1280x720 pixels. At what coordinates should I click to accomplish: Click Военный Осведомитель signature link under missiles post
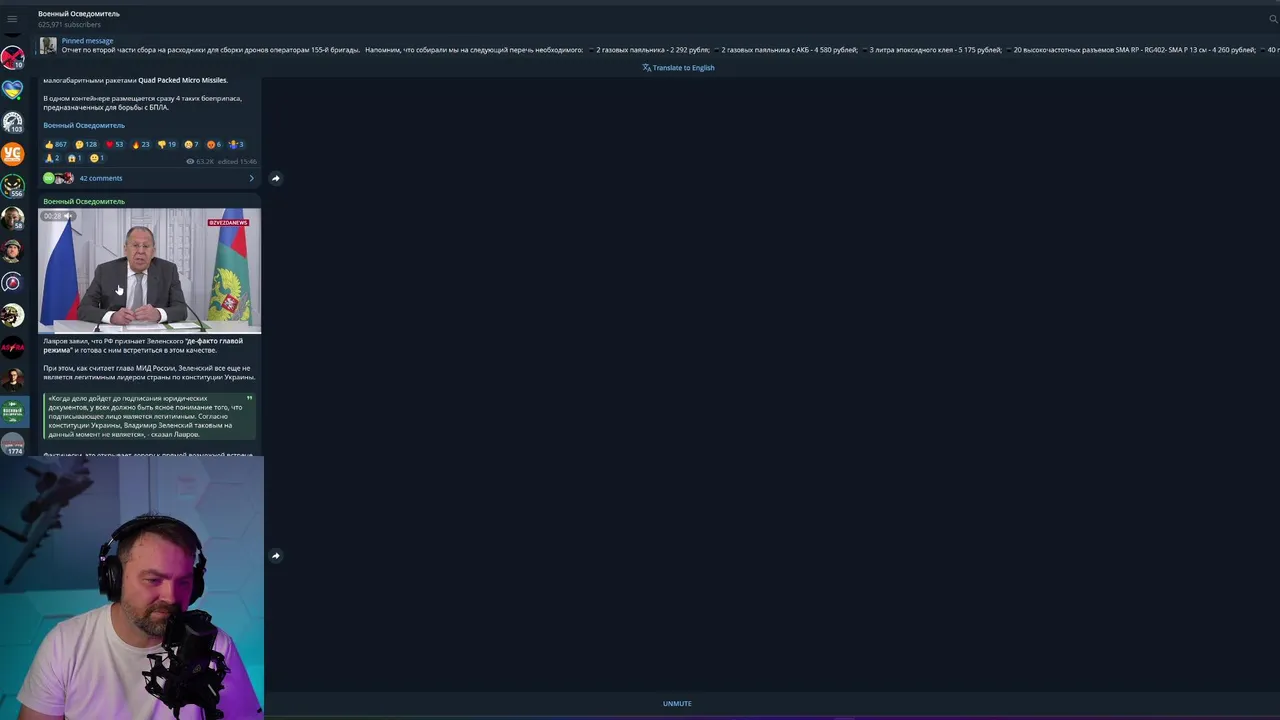pyautogui.click(x=84, y=125)
